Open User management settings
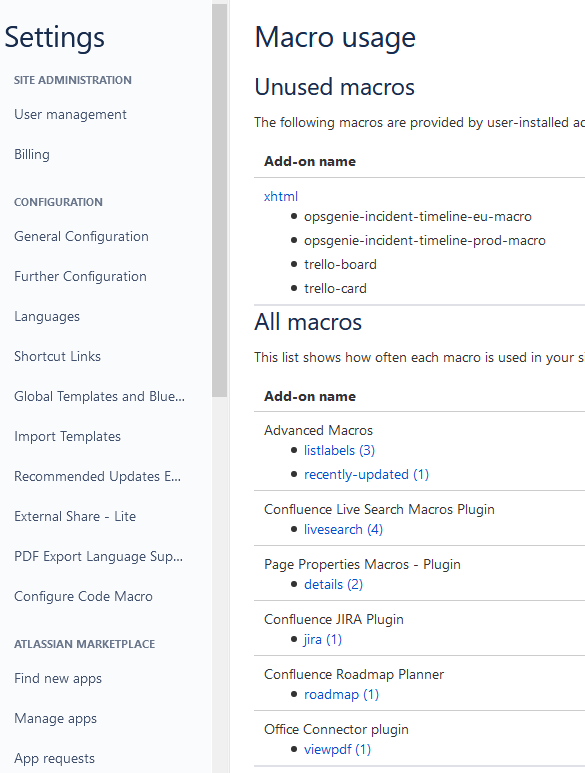Viewport: 585px width, 773px height. coord(70,114)
